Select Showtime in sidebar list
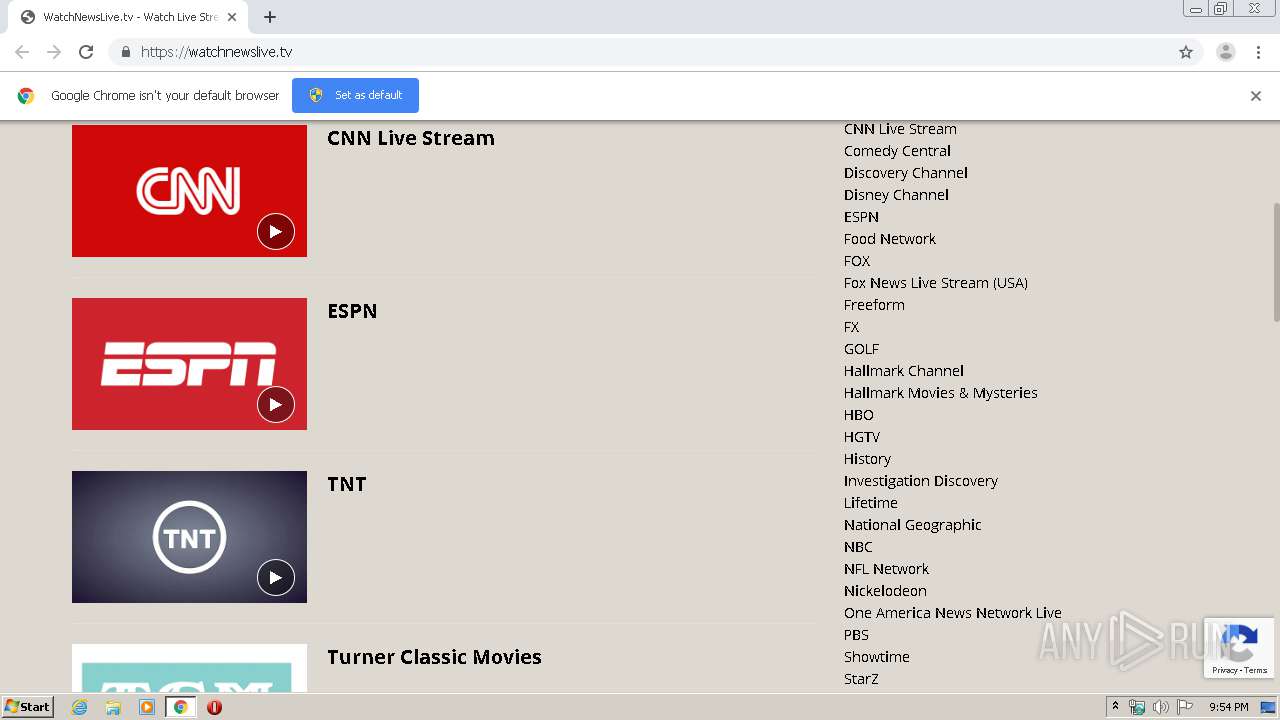The width and height of the screenshot is (1280, 720). pyautogui.click(x=877, y=657)
